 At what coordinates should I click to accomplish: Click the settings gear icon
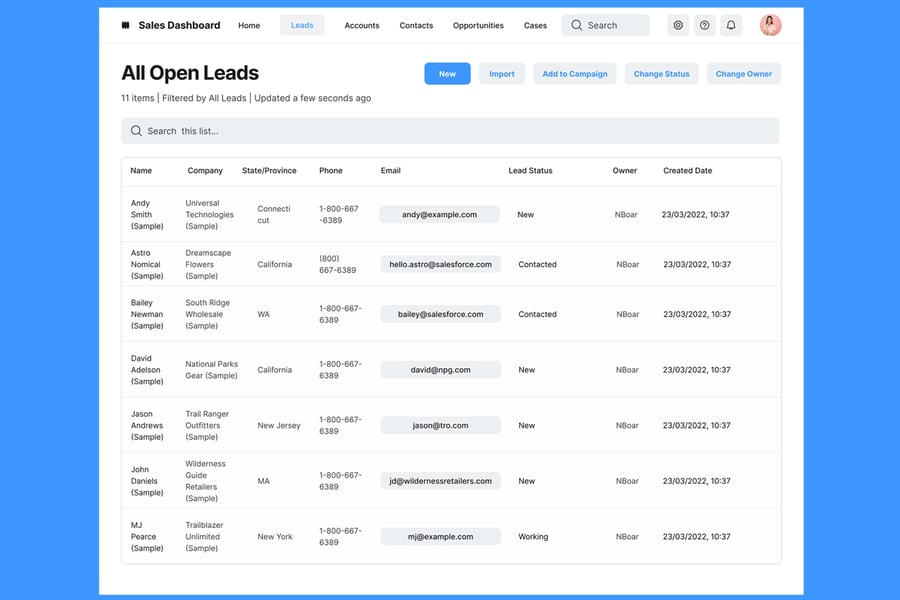click(x=678, y=26)
